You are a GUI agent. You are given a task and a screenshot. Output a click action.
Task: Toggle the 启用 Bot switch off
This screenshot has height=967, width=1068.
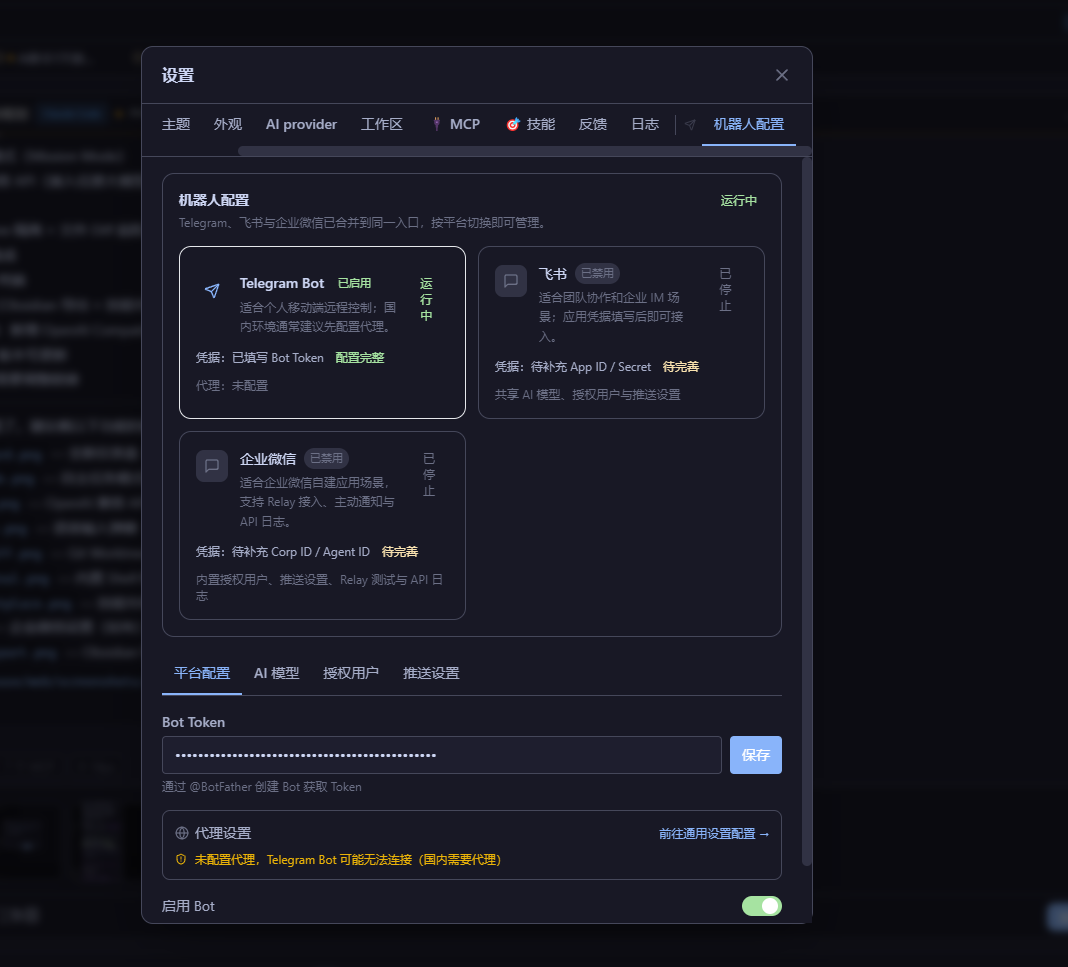tap(761, 906)
